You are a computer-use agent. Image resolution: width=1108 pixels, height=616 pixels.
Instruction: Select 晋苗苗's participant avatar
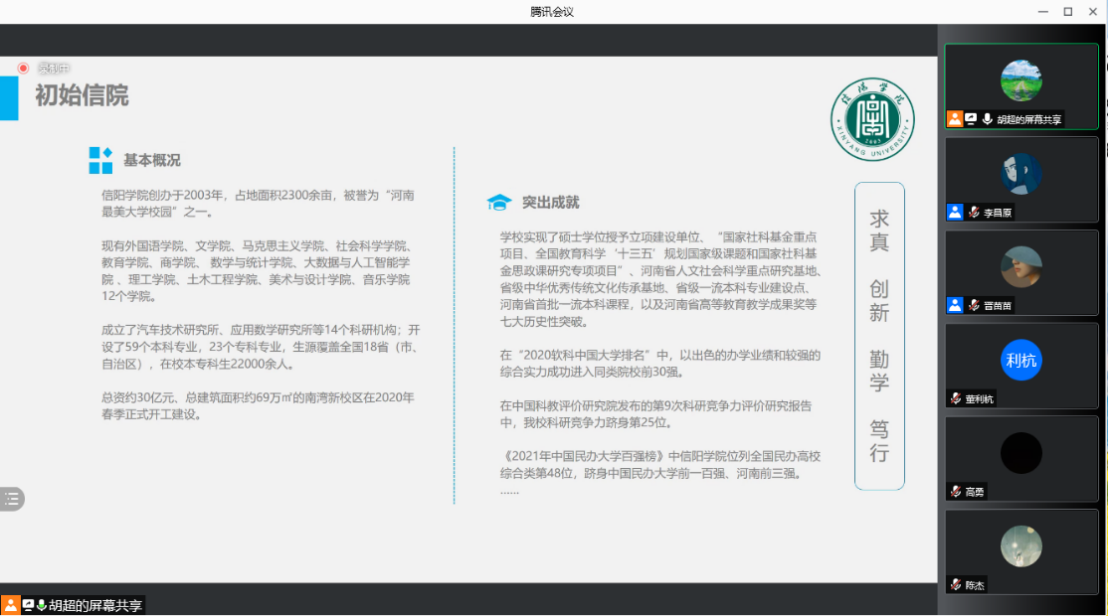1021,267
